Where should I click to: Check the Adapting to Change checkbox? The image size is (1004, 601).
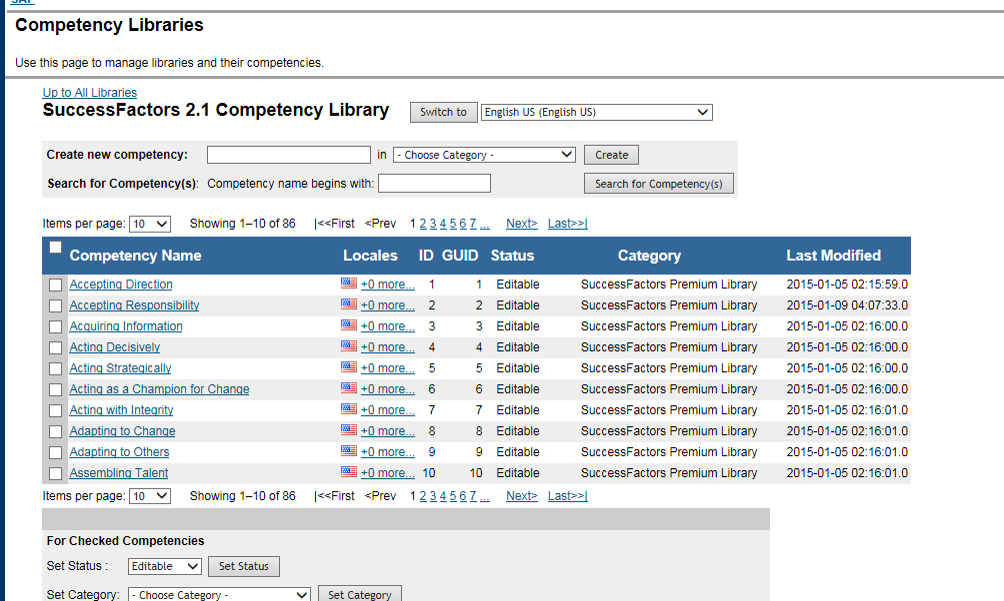pos(56,432)
